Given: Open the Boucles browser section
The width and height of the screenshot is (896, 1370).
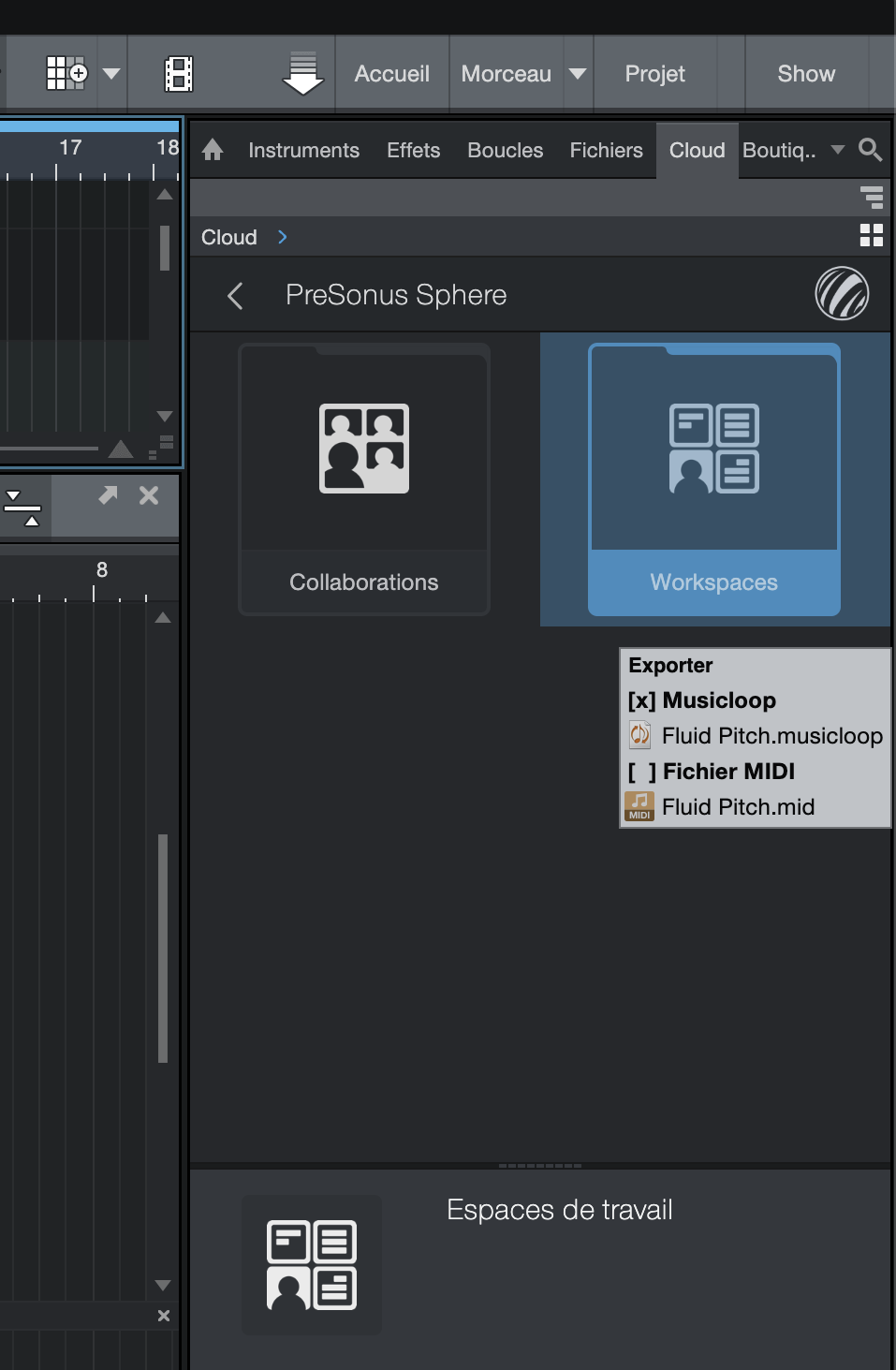Looking at the screenshot, I should click(x=504, y=150).
